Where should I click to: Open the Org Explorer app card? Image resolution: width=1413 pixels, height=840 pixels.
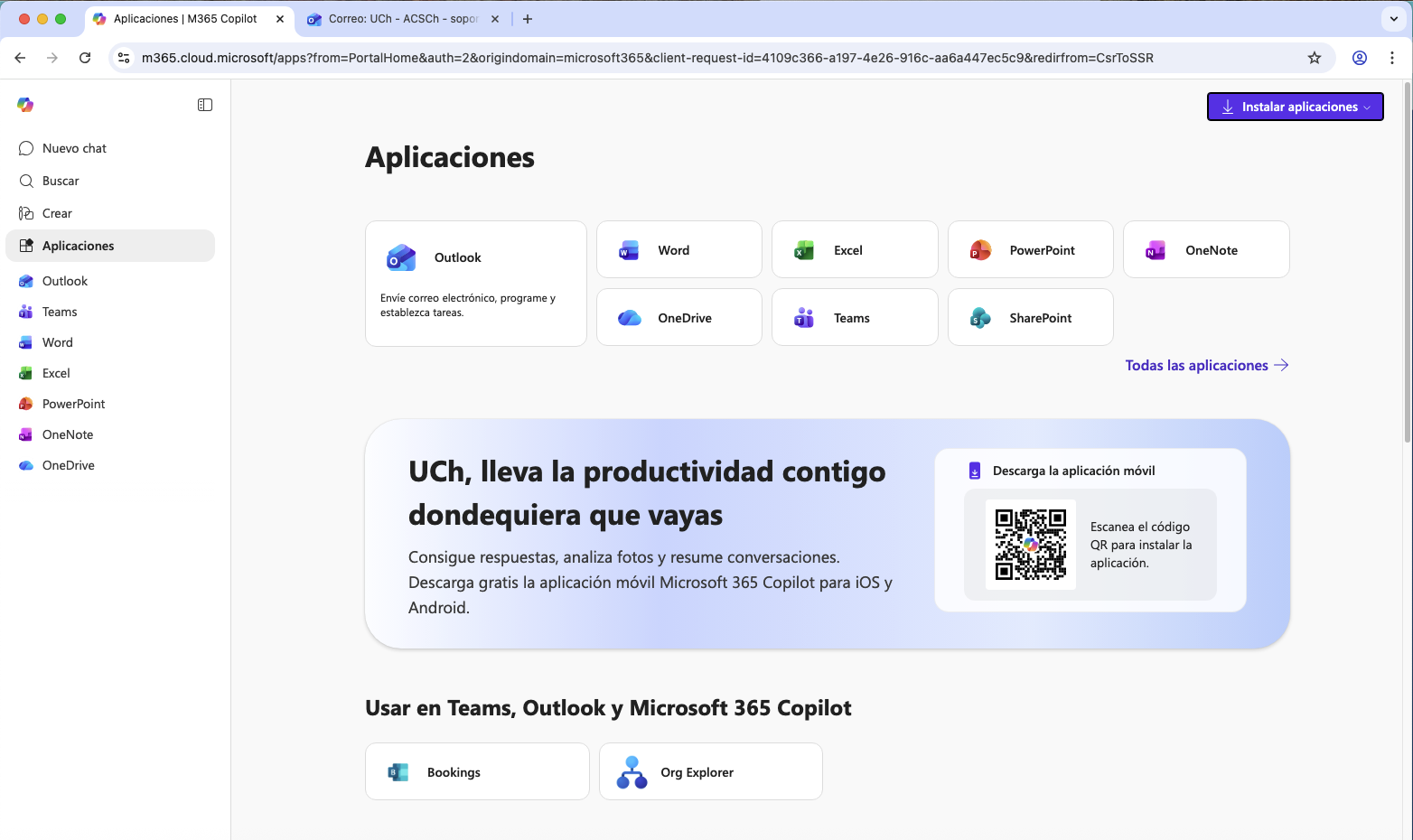click(711, 771)
